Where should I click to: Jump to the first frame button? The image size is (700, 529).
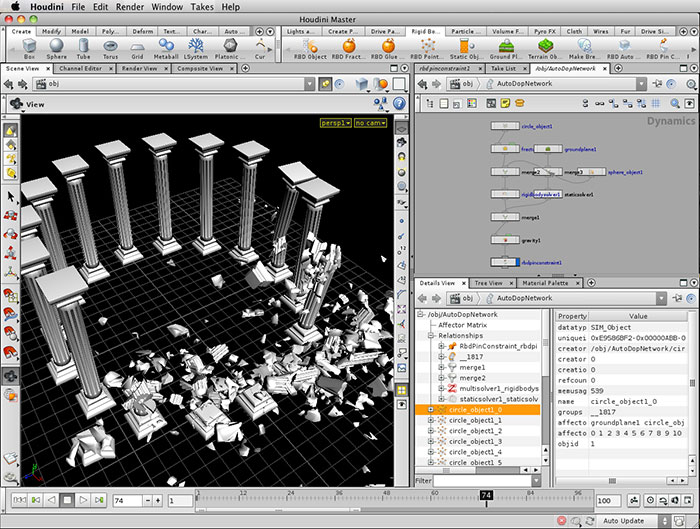(19, 500)
